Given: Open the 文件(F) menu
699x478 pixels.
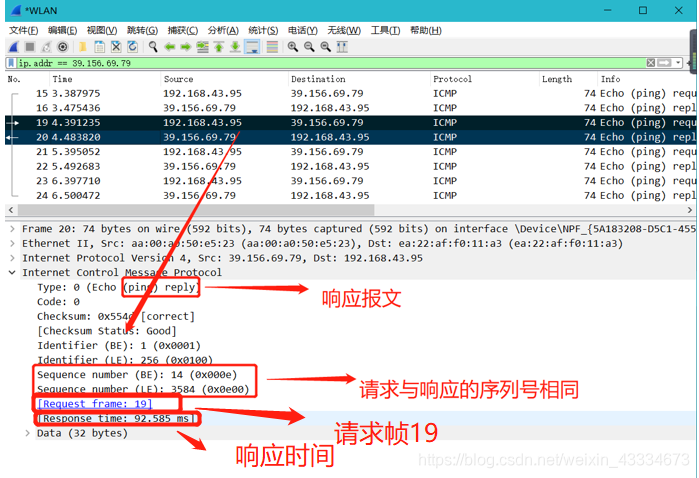Looking at the screenshot, I should tap(24, 30).
